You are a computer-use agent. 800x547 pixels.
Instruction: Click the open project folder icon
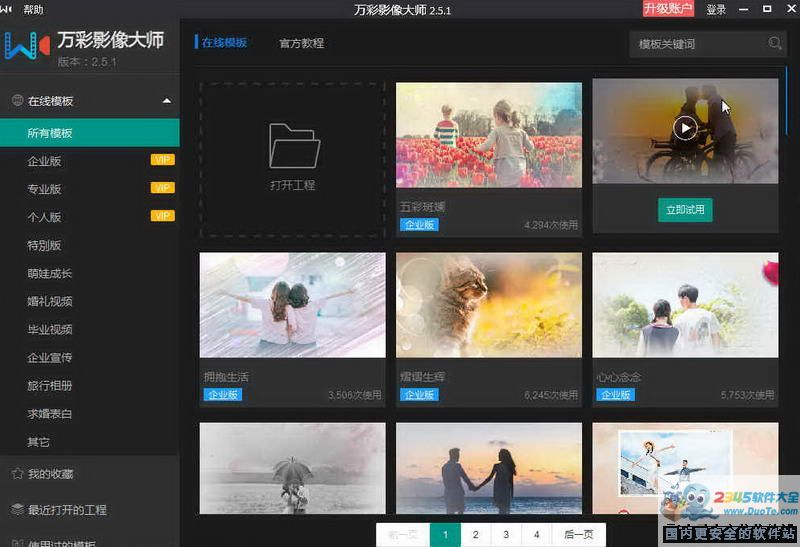click(x=294, y=146)
